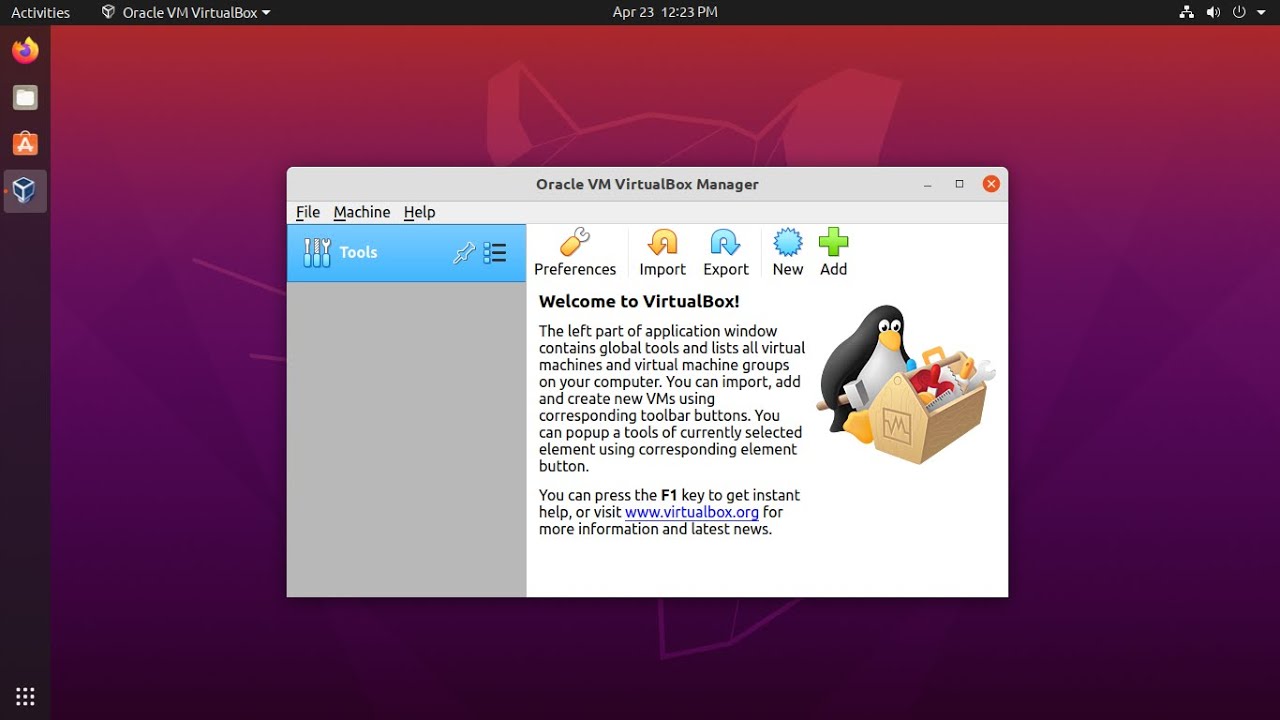The height and width of the screenshot is (720, 1280).
Task: Launch Firefox from the Ubuntu dock
Action: click(x=25, y=50)
